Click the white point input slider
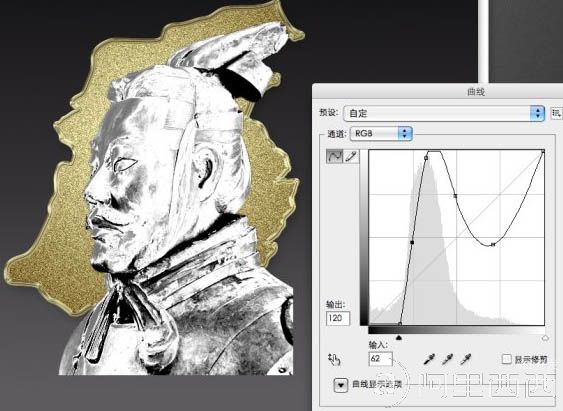 [545, 338]
